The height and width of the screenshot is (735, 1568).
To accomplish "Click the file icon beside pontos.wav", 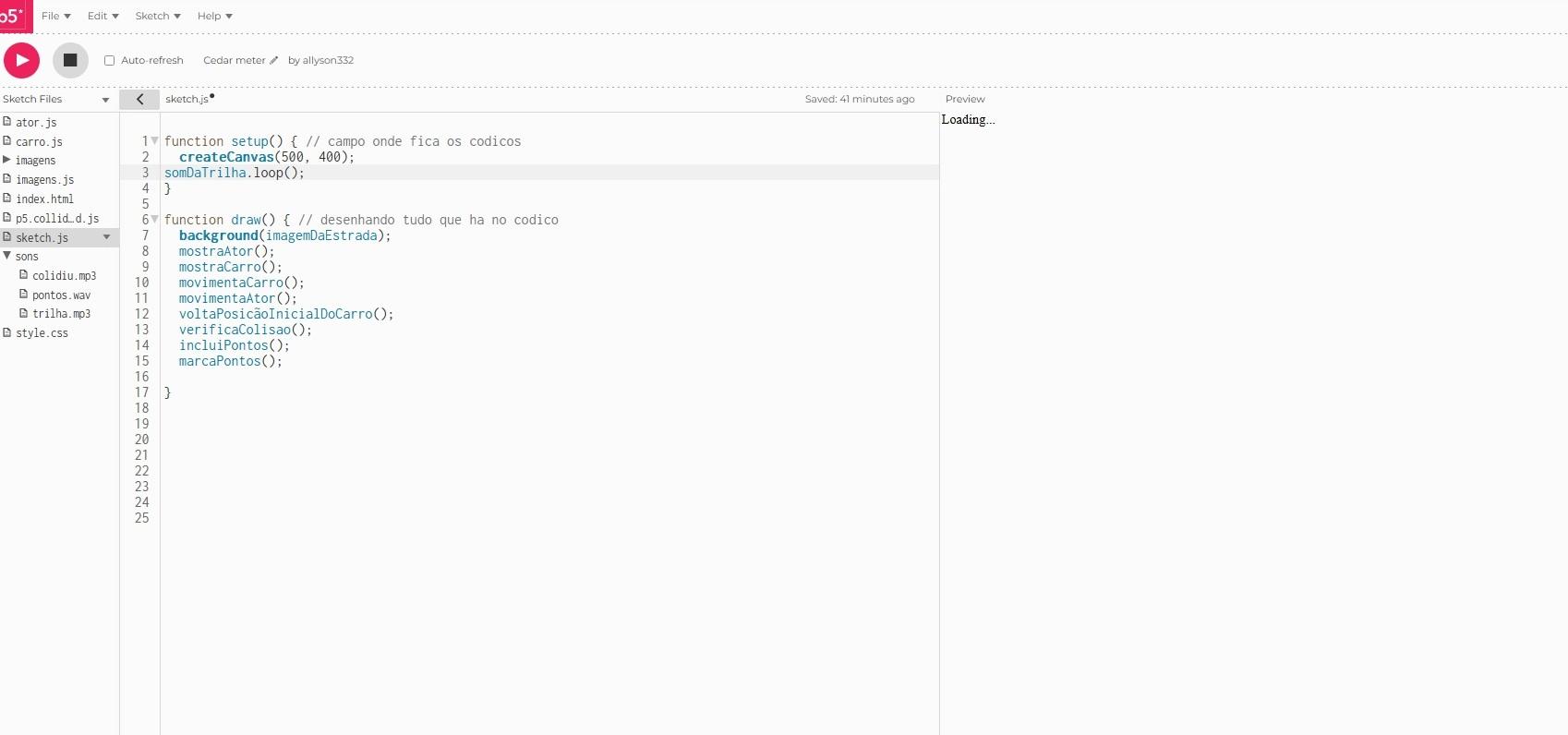I will coord(23,295).
